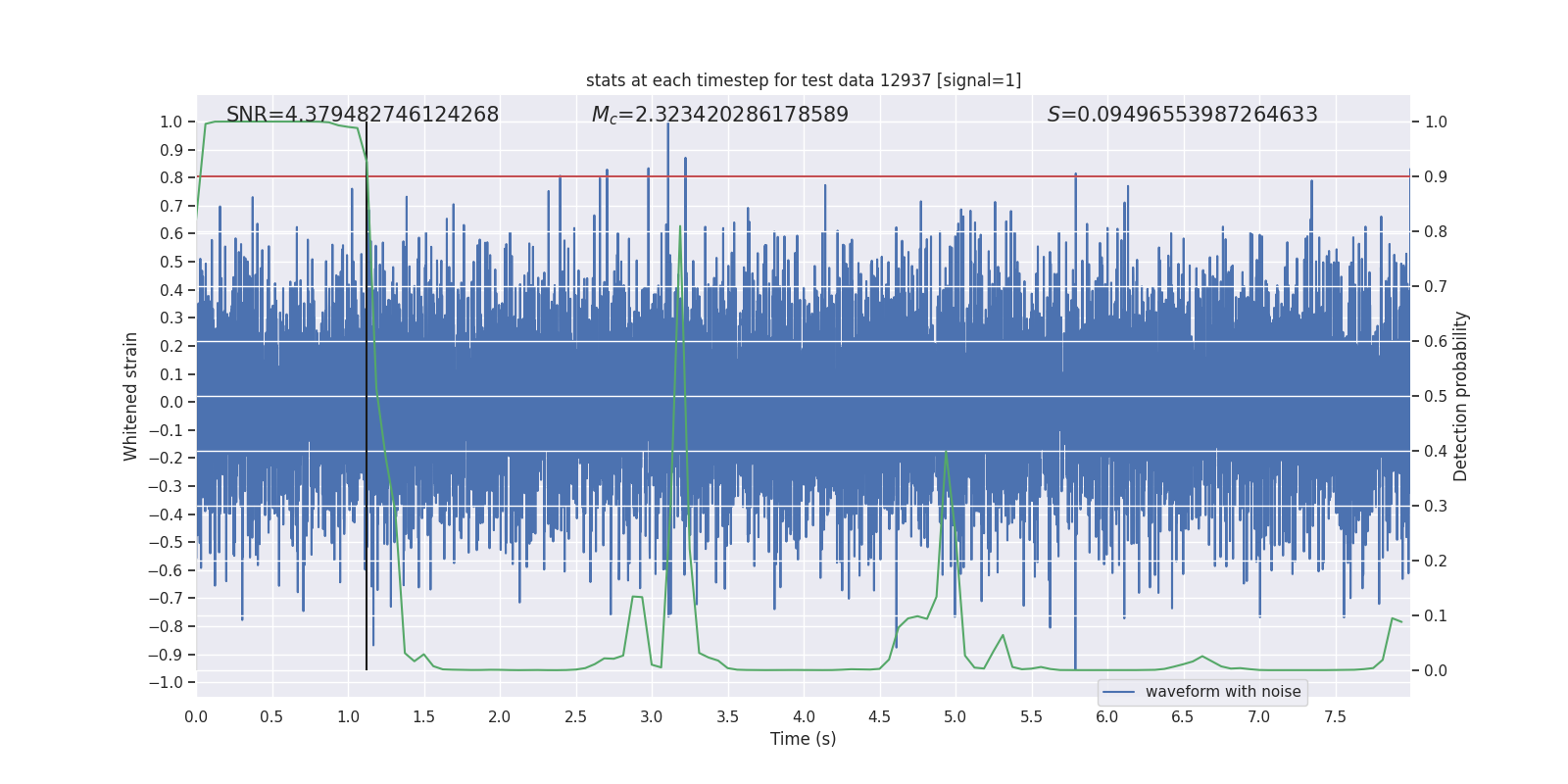This screenshot has height=784, width=1568.
Task: Click the left y-axis tick label −1.0
Action: (166, 682)
